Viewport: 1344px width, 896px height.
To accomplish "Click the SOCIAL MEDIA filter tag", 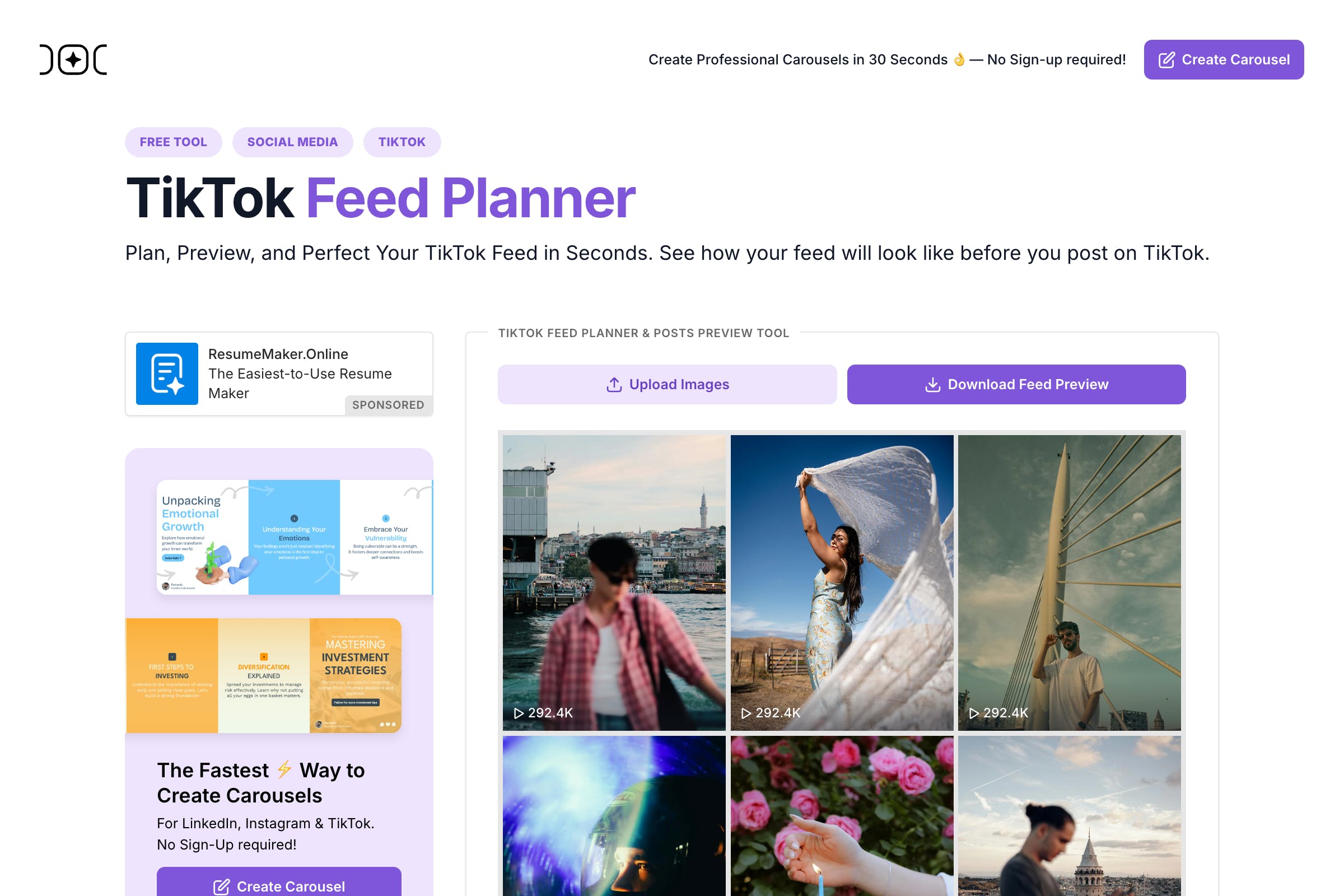I will tap(293, 141).
